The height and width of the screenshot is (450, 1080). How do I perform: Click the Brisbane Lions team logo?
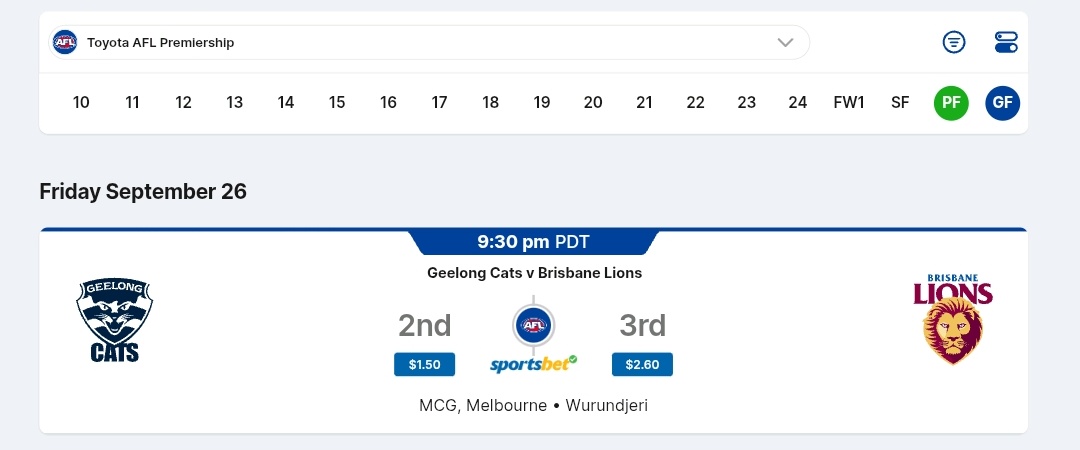tap(952, 318)
